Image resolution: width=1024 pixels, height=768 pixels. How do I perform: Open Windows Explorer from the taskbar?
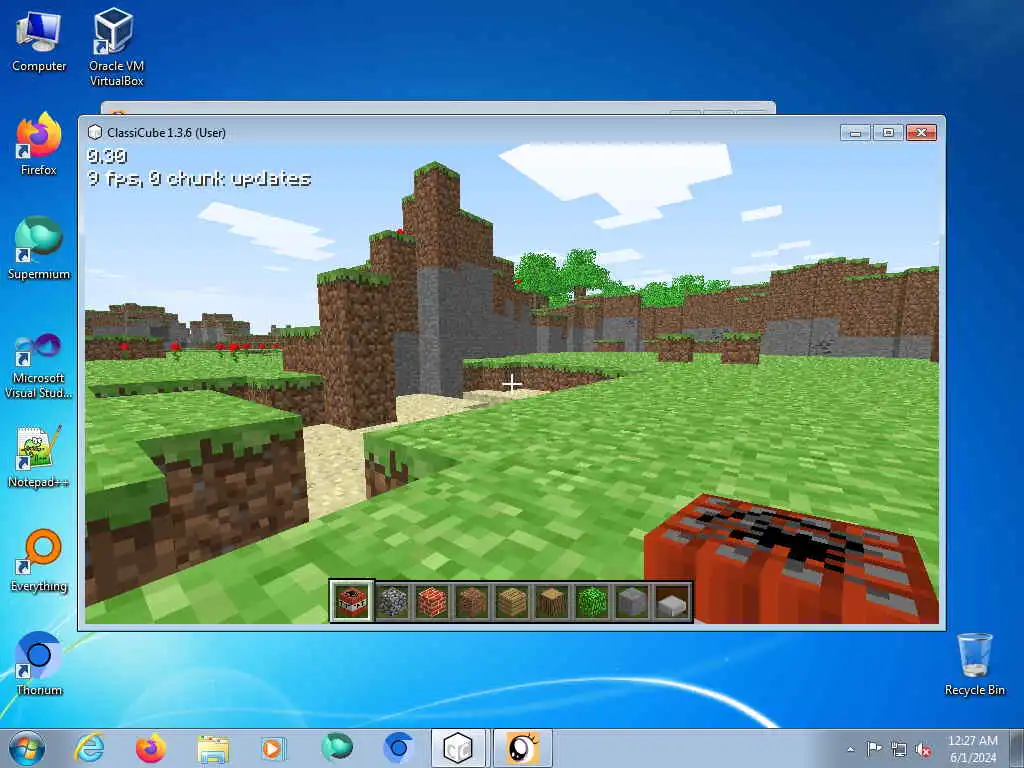(x=213, y=749)
